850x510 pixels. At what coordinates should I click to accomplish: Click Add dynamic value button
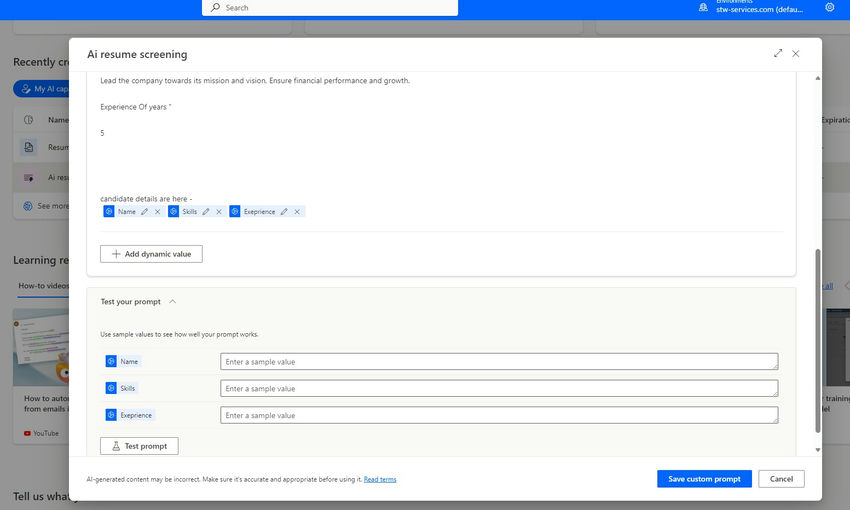(x=151, y=254)
